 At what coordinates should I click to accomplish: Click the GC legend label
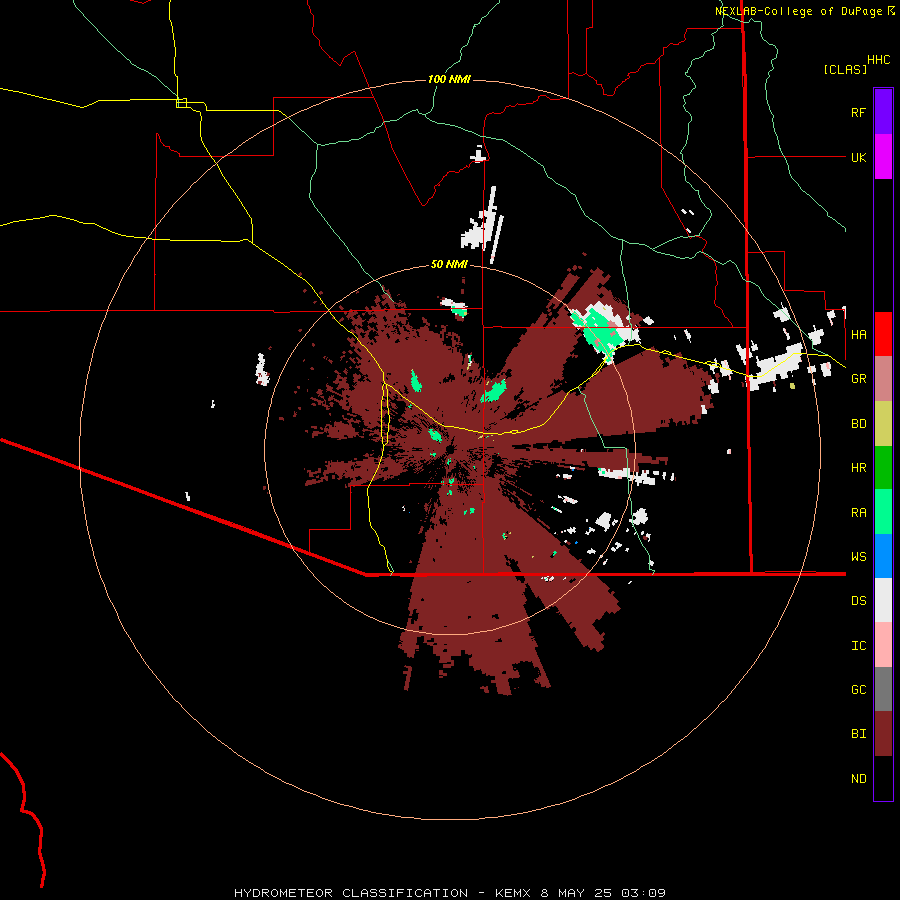858,689
